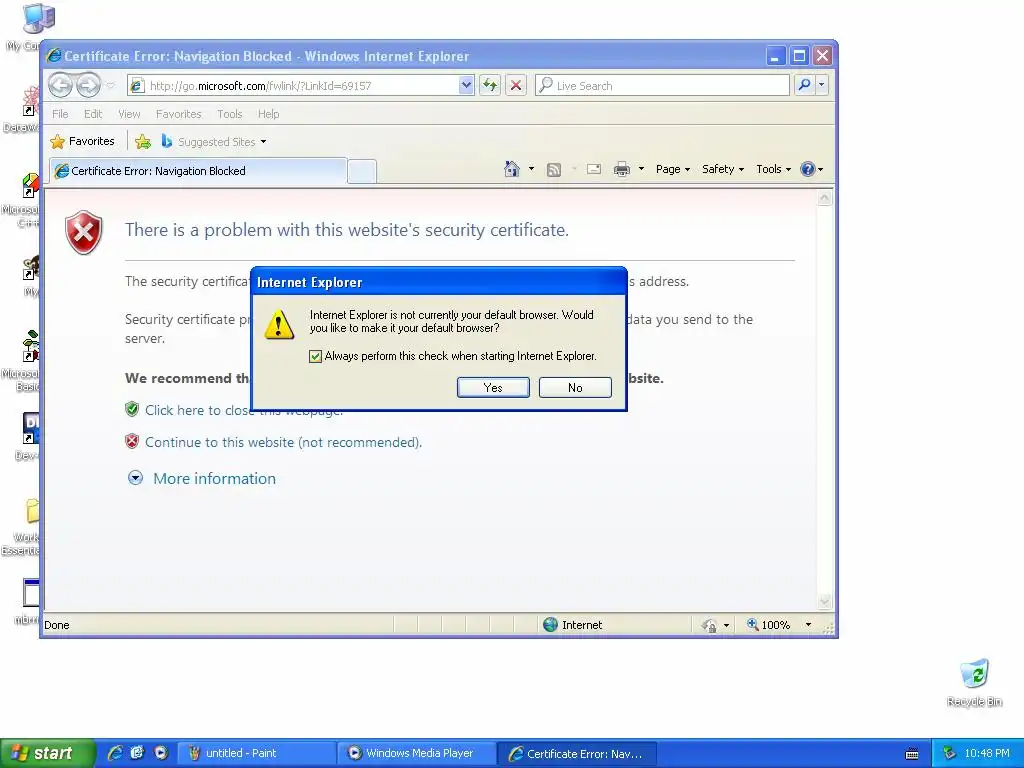The width and height of the screenshot is (1024, 768).
Task: Expand More information section
Action: [x=202, y=479]
